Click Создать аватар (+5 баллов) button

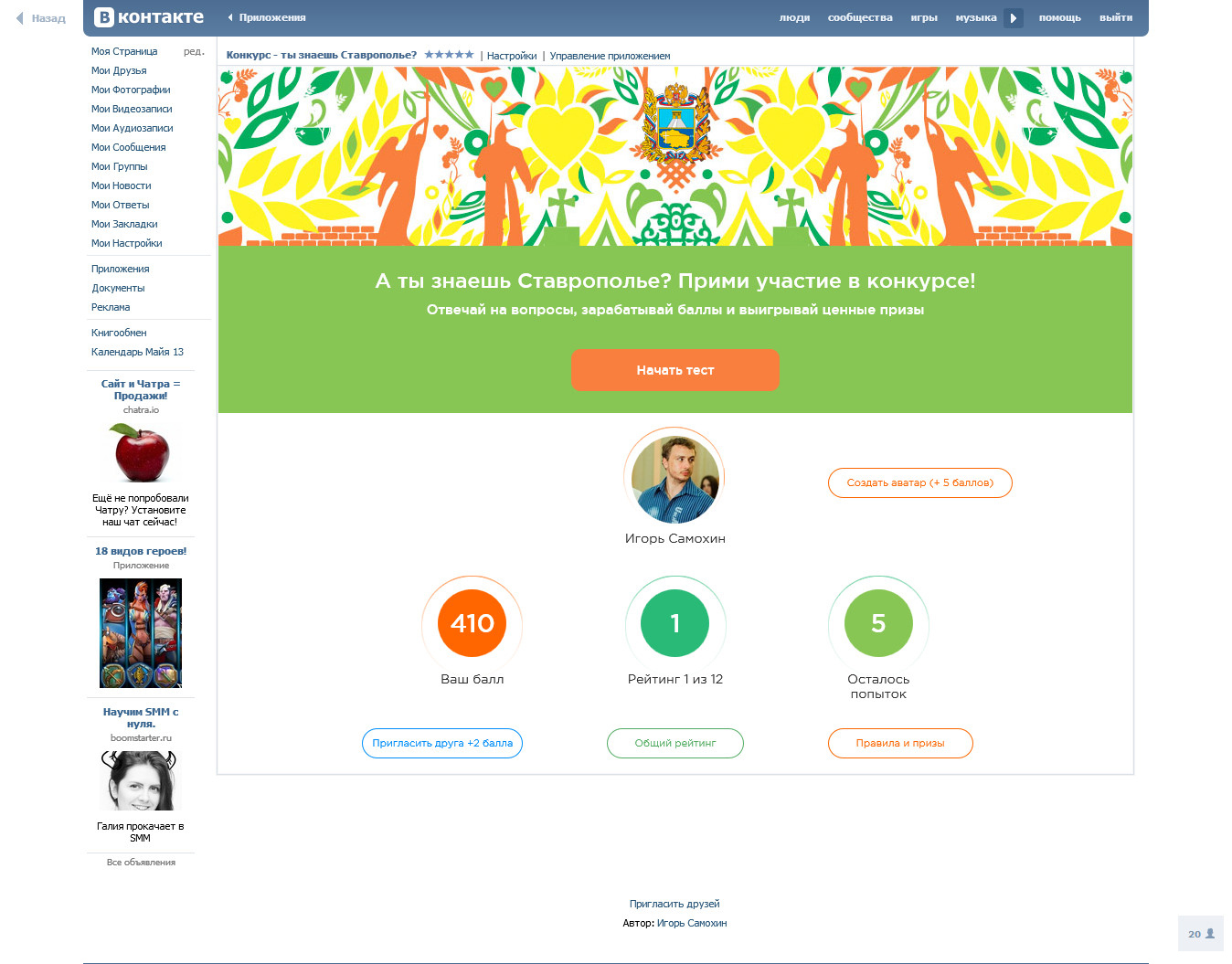[x=919, y=482]
